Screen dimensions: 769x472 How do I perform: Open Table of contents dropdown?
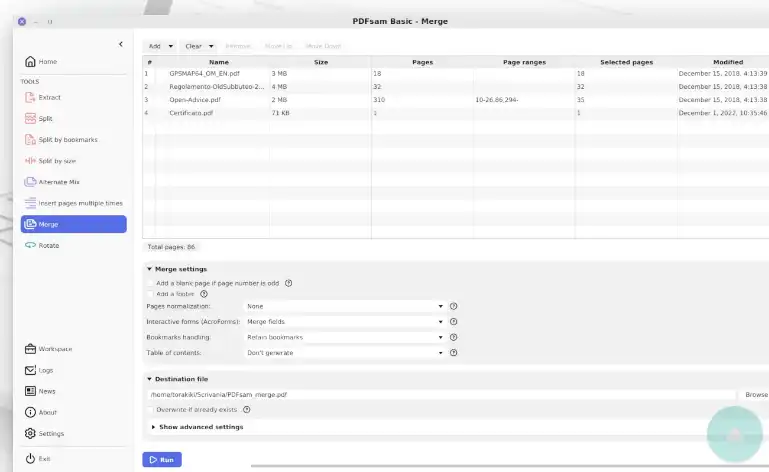point(345,353)
